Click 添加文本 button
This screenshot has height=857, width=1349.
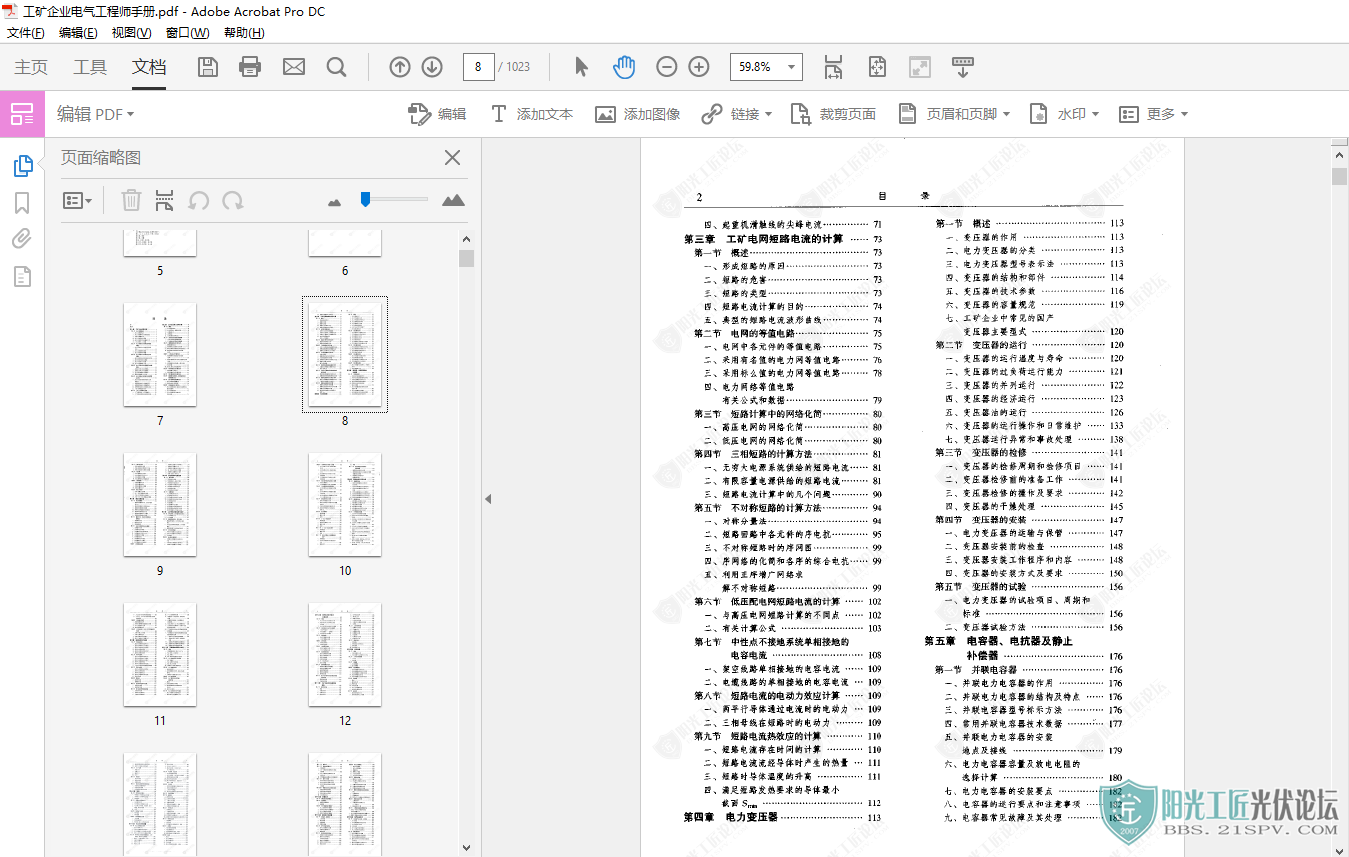point(531,114)
